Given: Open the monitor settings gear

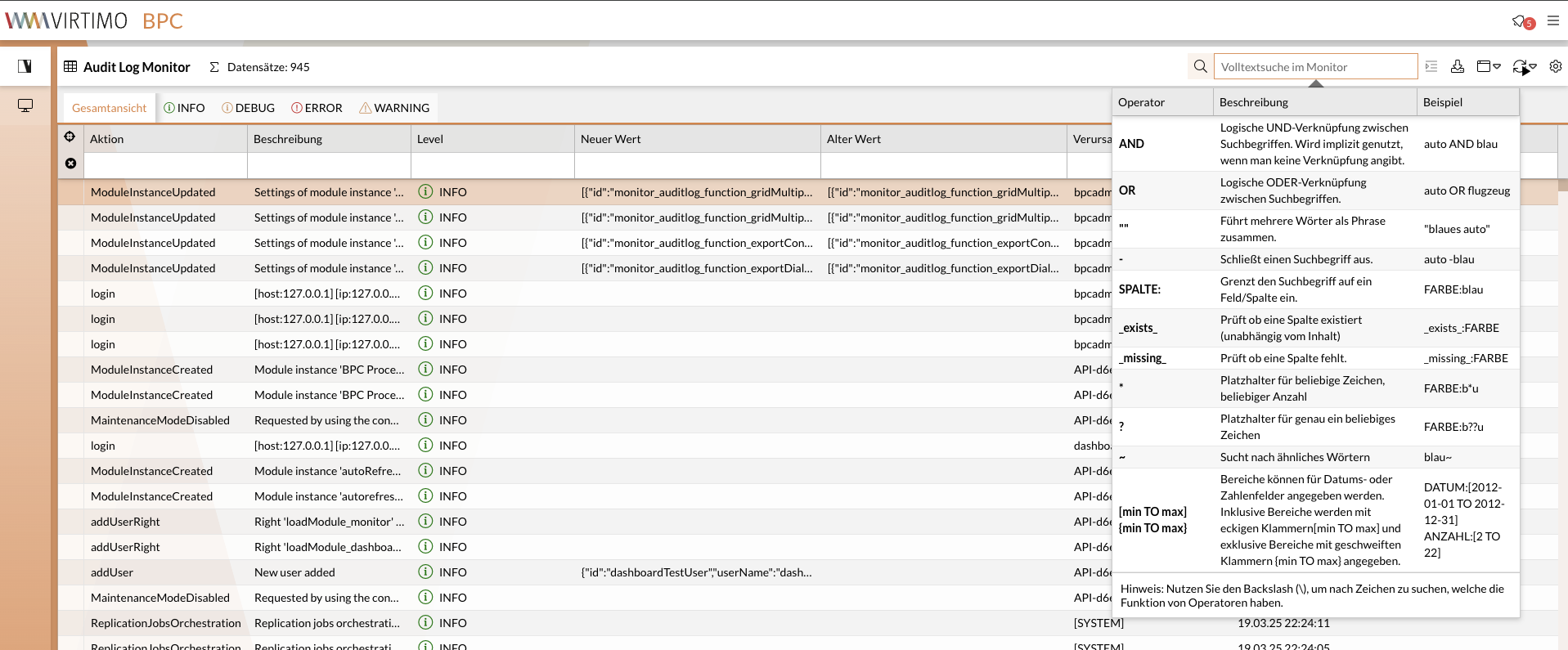Looking at the screenshot, I should tap(1555, 66).
